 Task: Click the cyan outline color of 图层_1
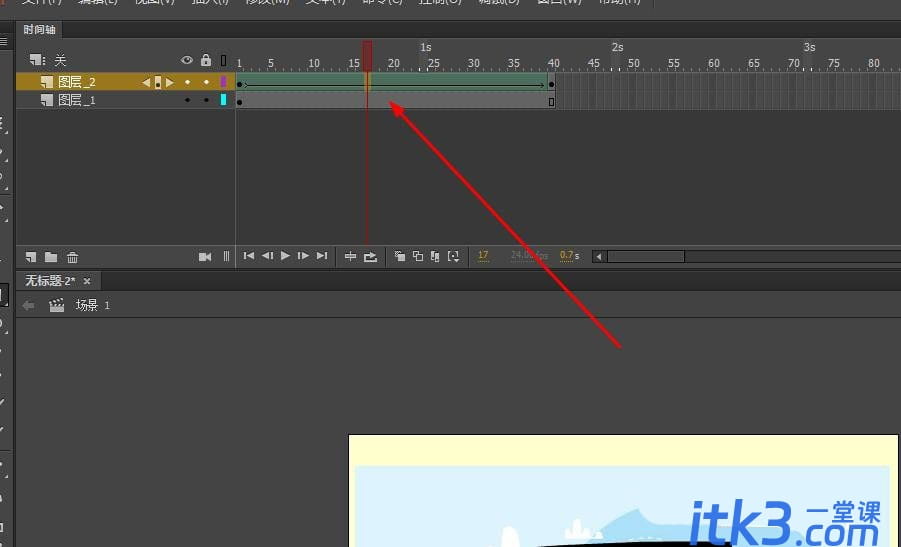pos(224,100)
